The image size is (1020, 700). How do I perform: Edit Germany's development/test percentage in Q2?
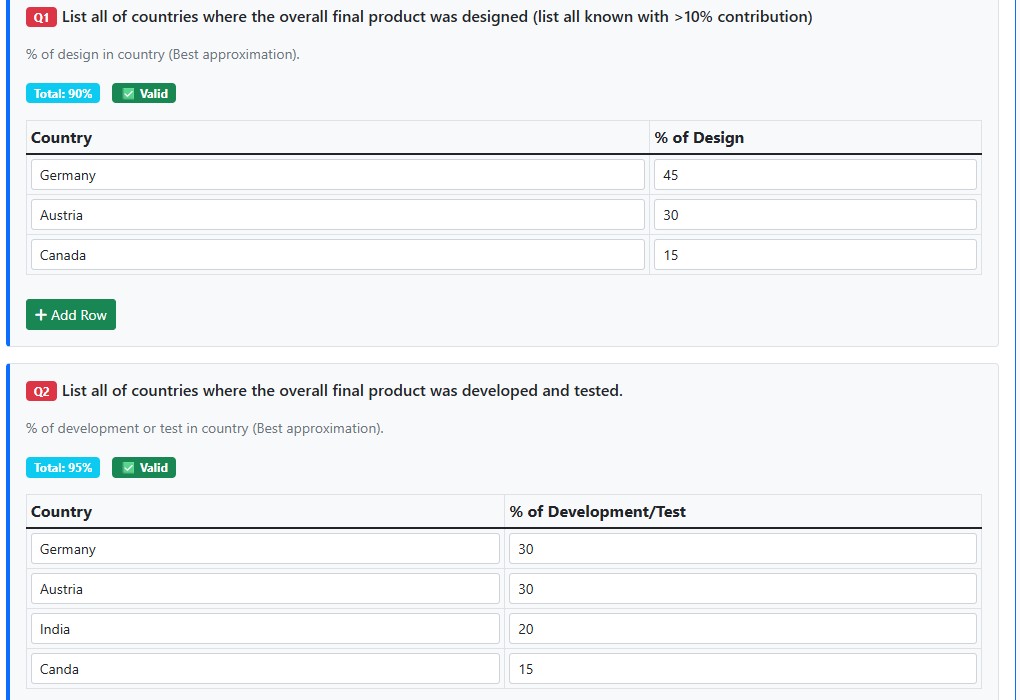[x=742, y=549]
